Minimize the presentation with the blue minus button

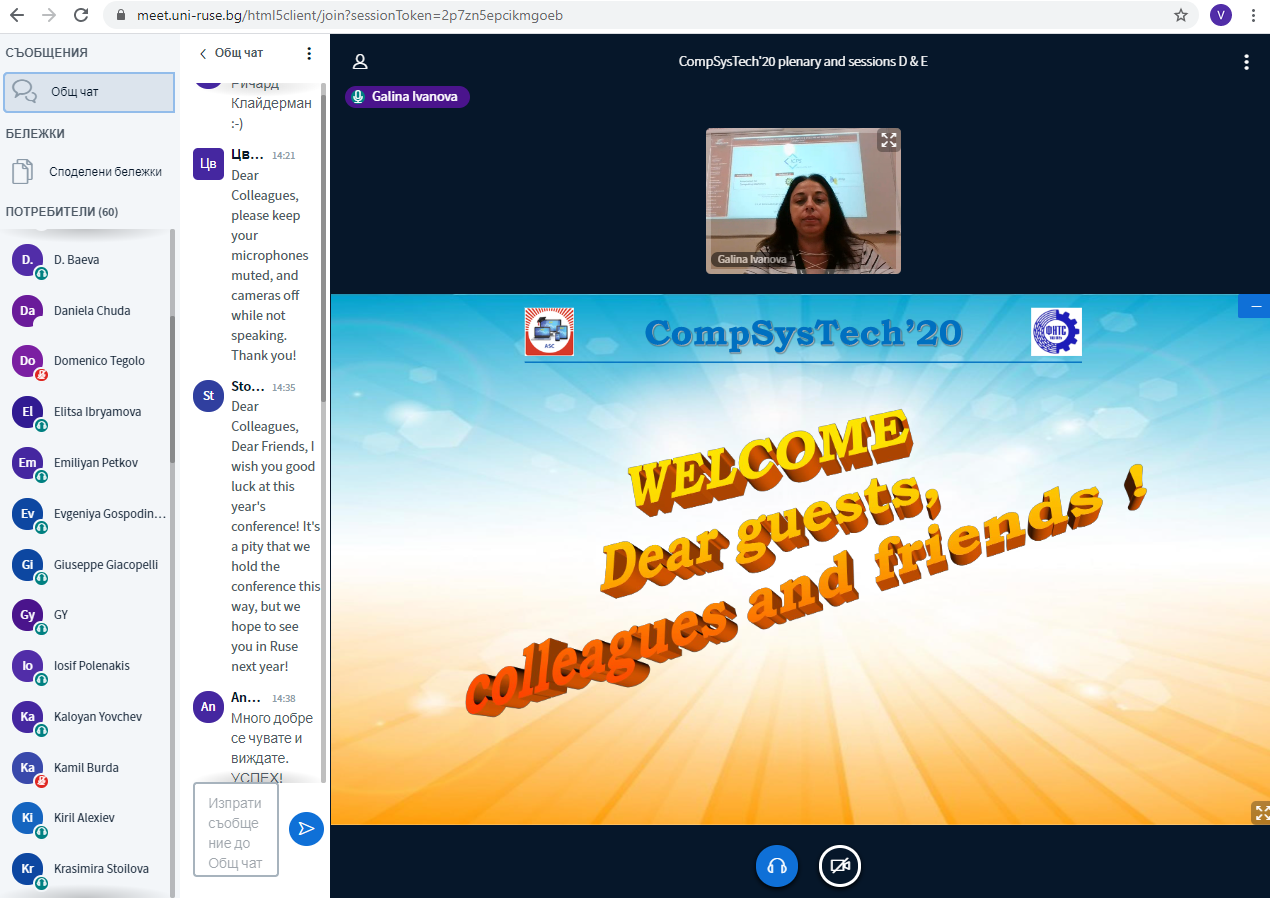coord(1254,306)
